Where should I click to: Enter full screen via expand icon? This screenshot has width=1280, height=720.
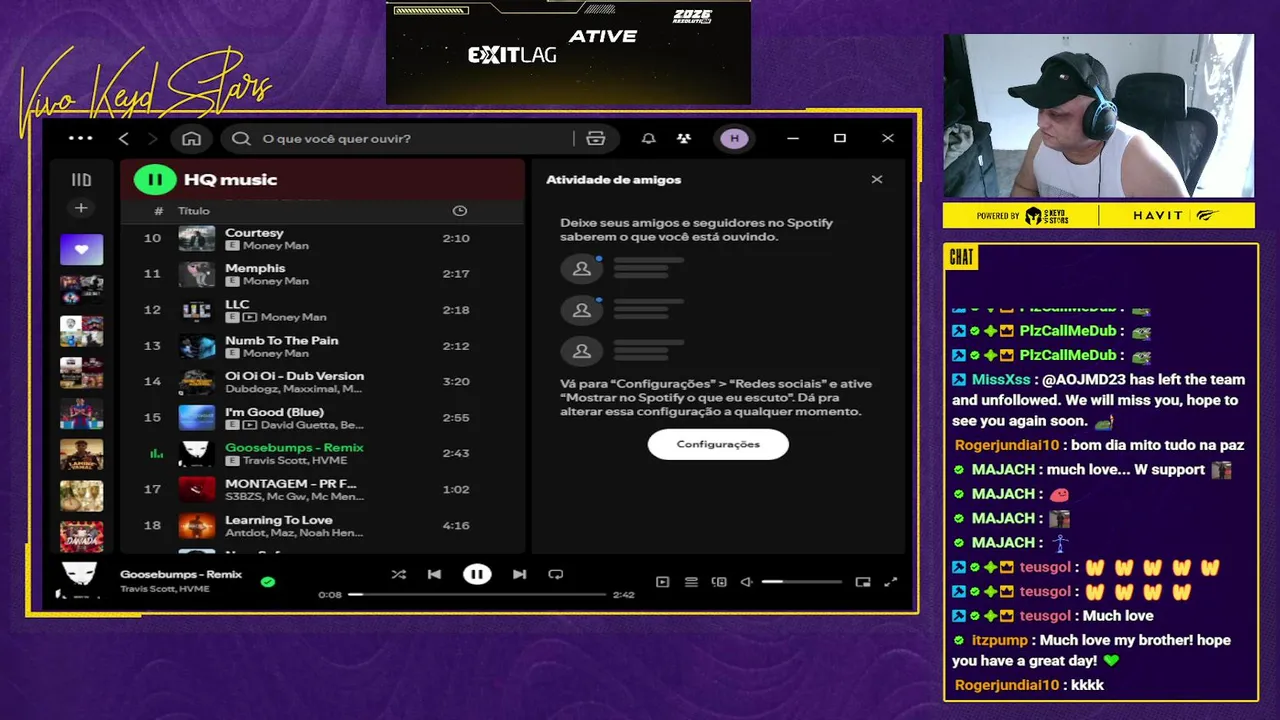click(x=891, y=582)
